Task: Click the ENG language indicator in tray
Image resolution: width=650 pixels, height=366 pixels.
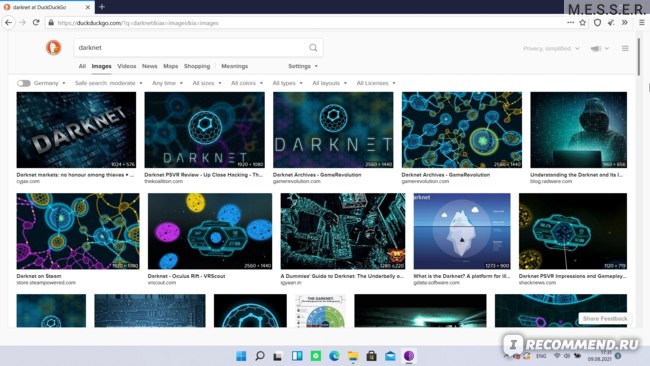Action: (x=541, y=356)
